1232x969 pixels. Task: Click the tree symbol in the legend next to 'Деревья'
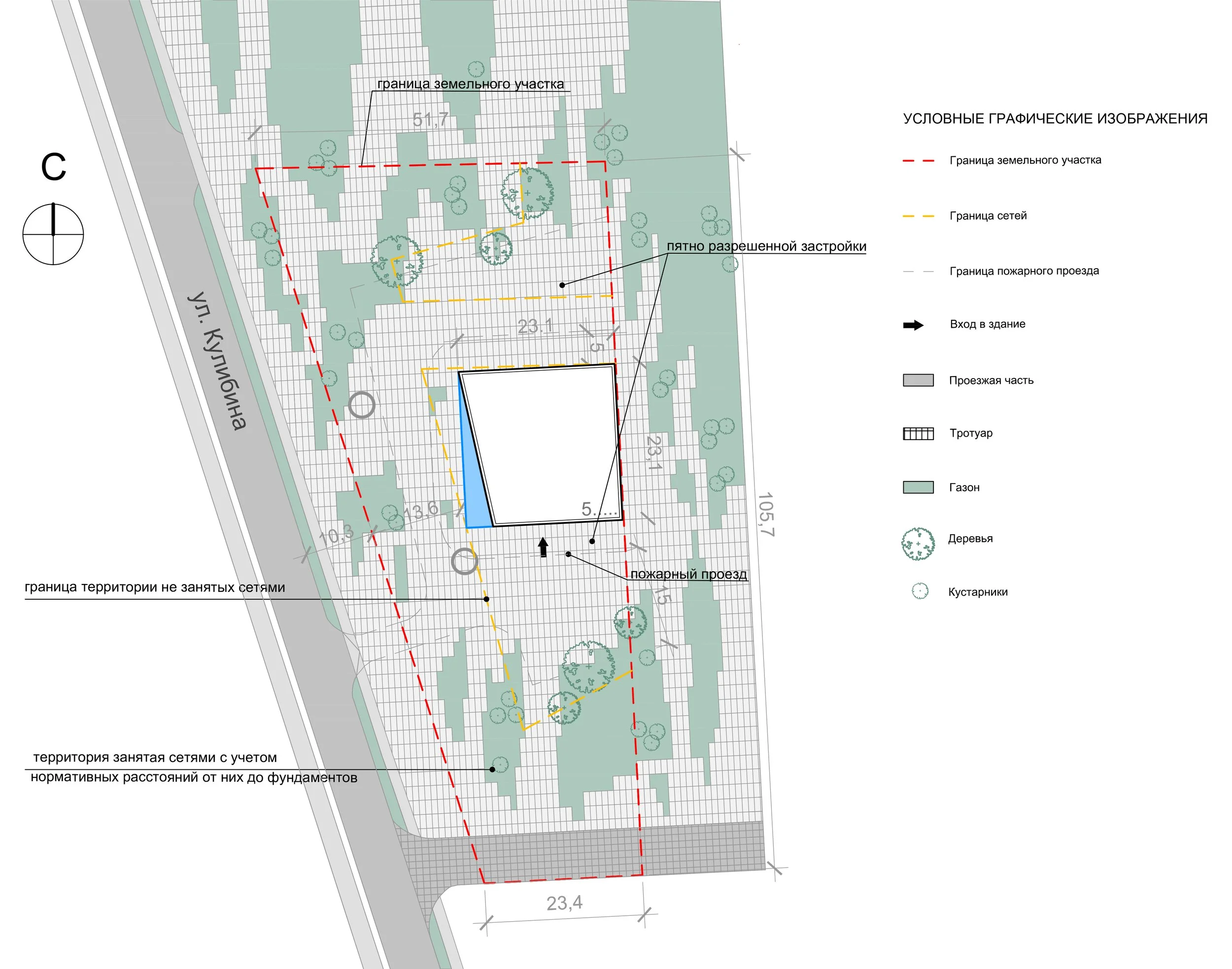pos(918,544)
